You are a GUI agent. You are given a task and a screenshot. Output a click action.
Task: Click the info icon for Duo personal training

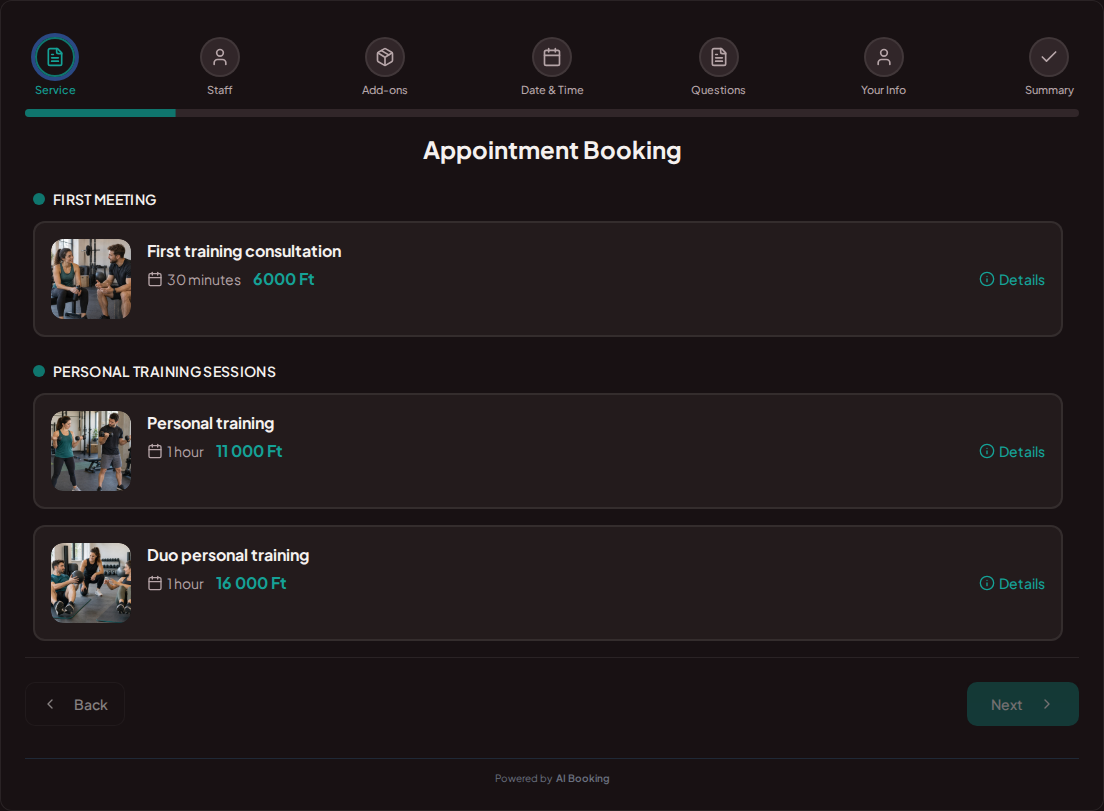987,584
